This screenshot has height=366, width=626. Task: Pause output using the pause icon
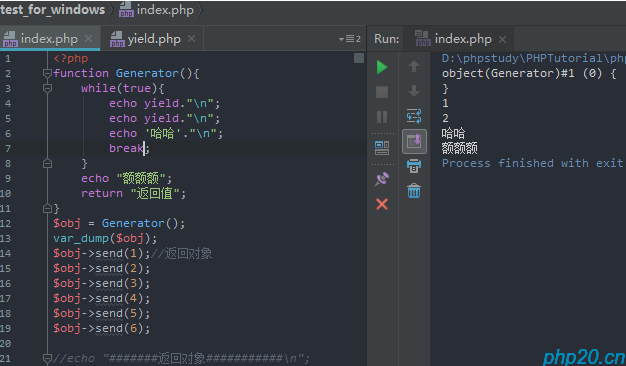382,117
